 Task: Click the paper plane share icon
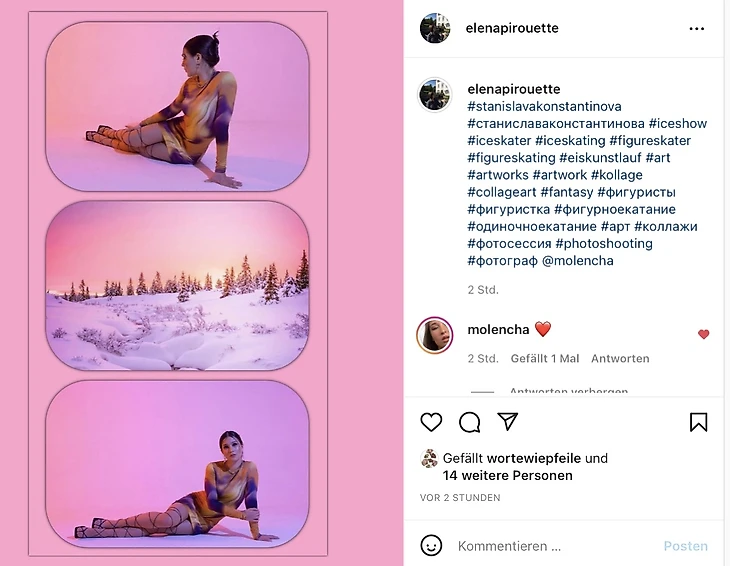[508, 422]
